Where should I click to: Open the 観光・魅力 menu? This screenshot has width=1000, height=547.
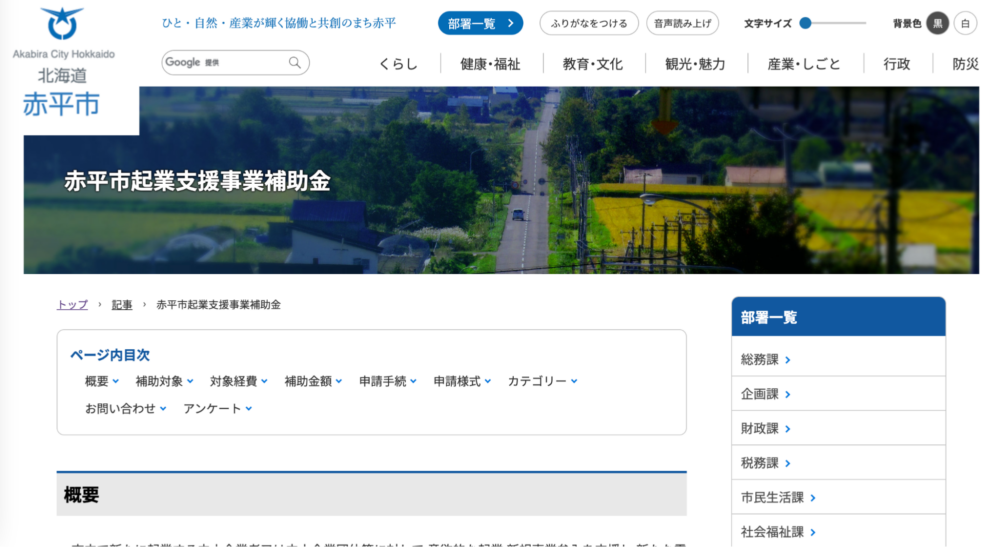point(695,64)
